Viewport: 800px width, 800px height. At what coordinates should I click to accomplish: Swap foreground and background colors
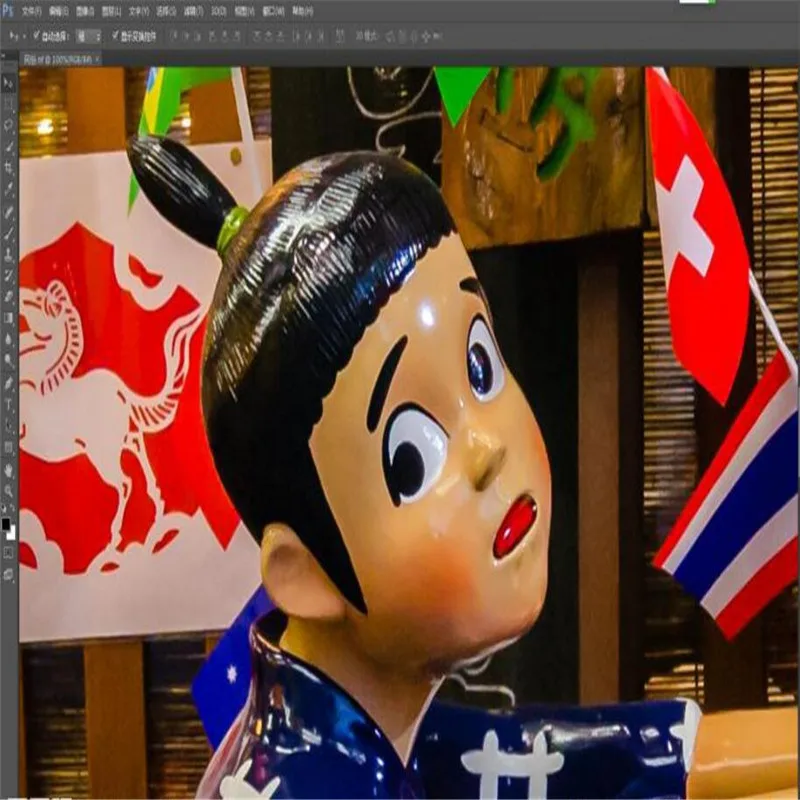[x=13, y=508]
